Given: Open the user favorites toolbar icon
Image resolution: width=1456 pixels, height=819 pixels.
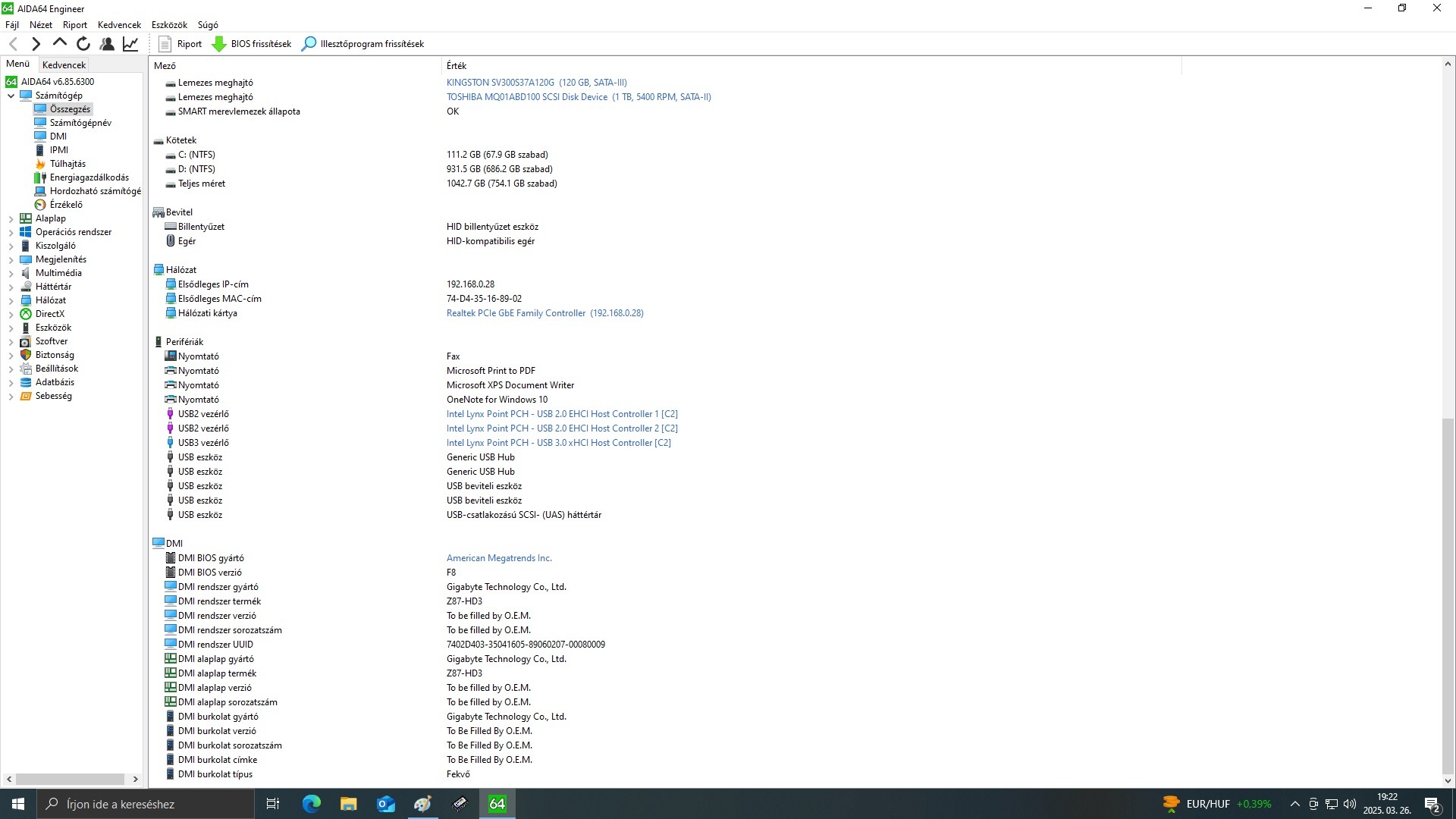Looking at the screenshot, I should pos(107,44).
